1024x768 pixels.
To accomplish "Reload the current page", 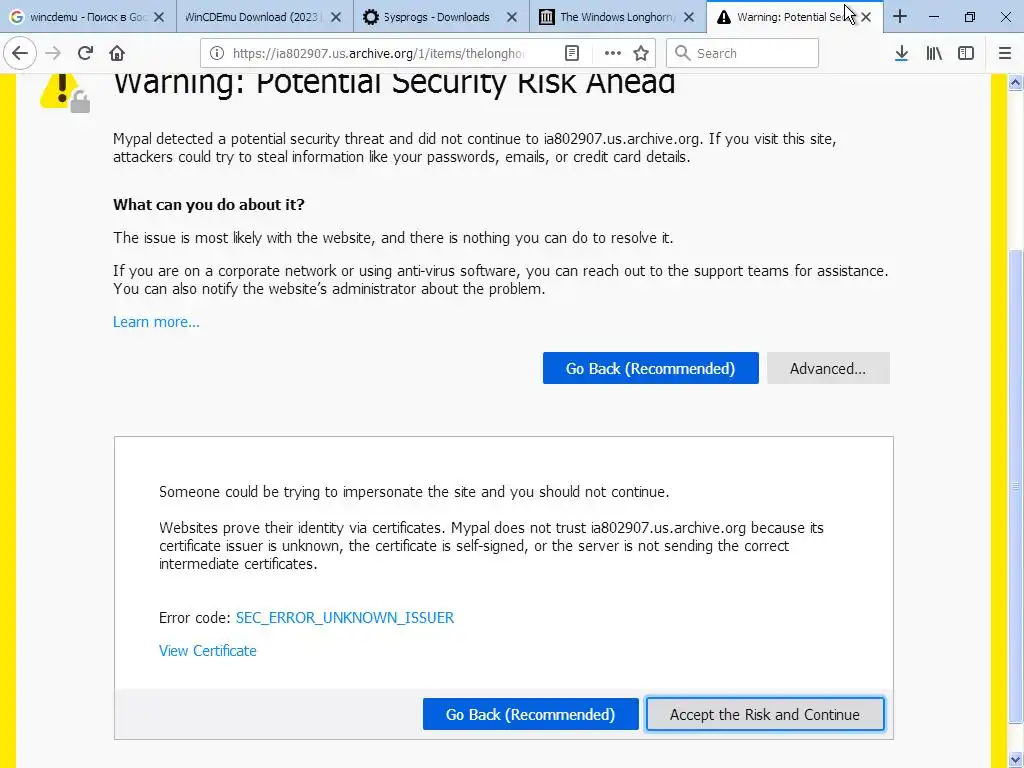I will click(85, 53).
